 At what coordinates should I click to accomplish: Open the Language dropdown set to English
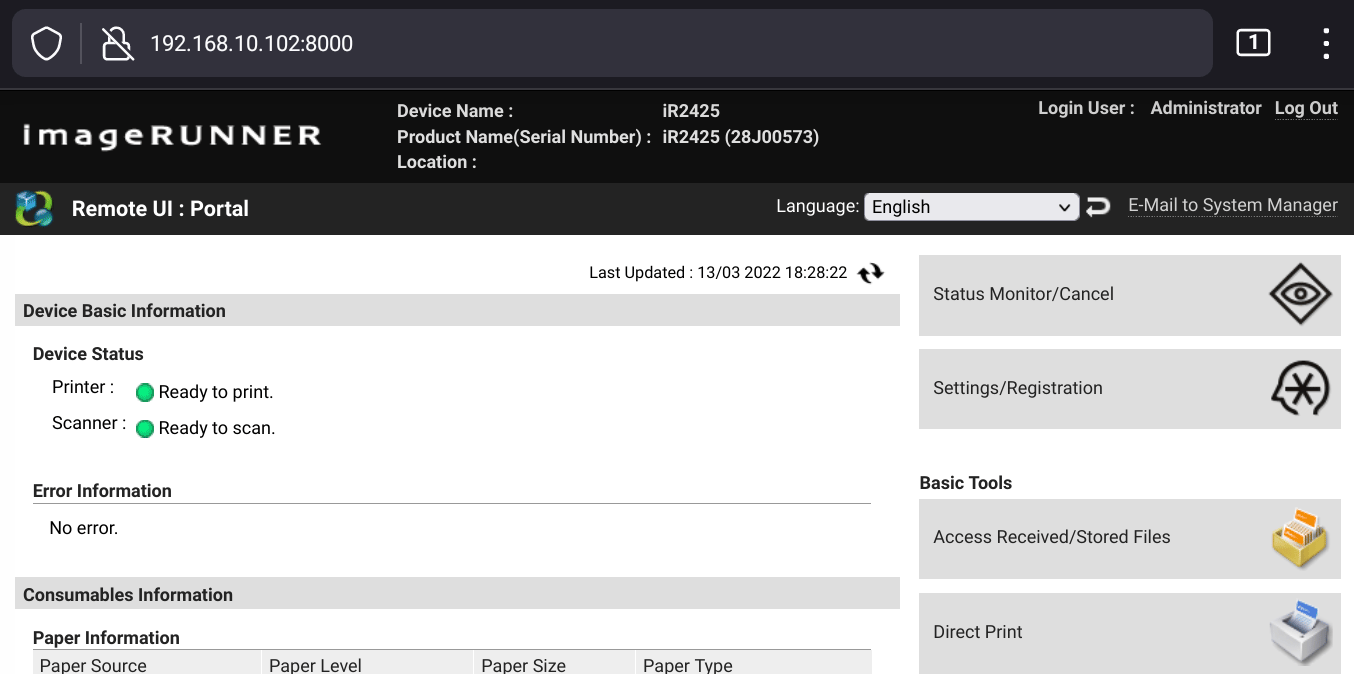[971, 207]
